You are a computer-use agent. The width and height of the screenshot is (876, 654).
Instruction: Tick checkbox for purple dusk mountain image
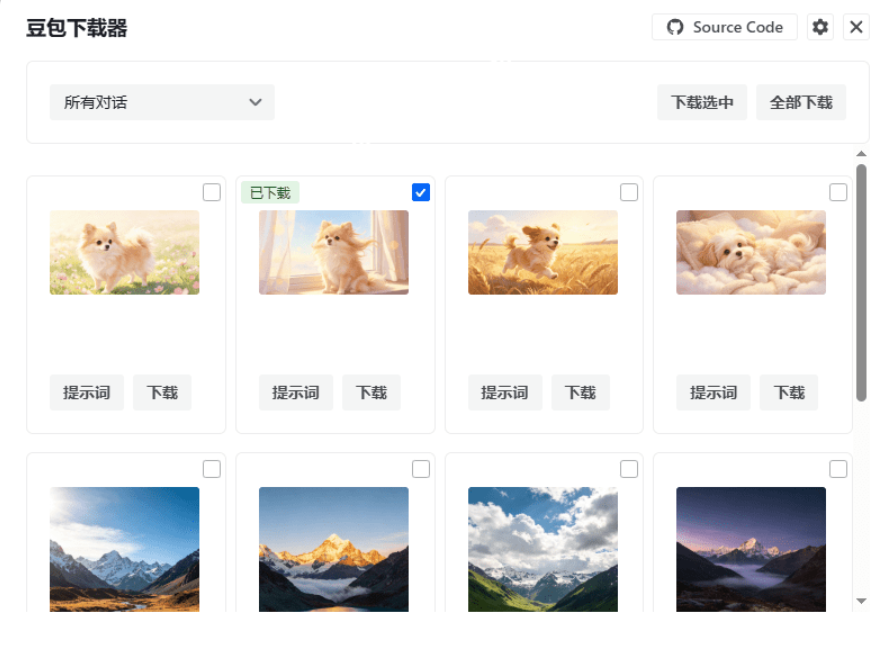tap(838, 469)
